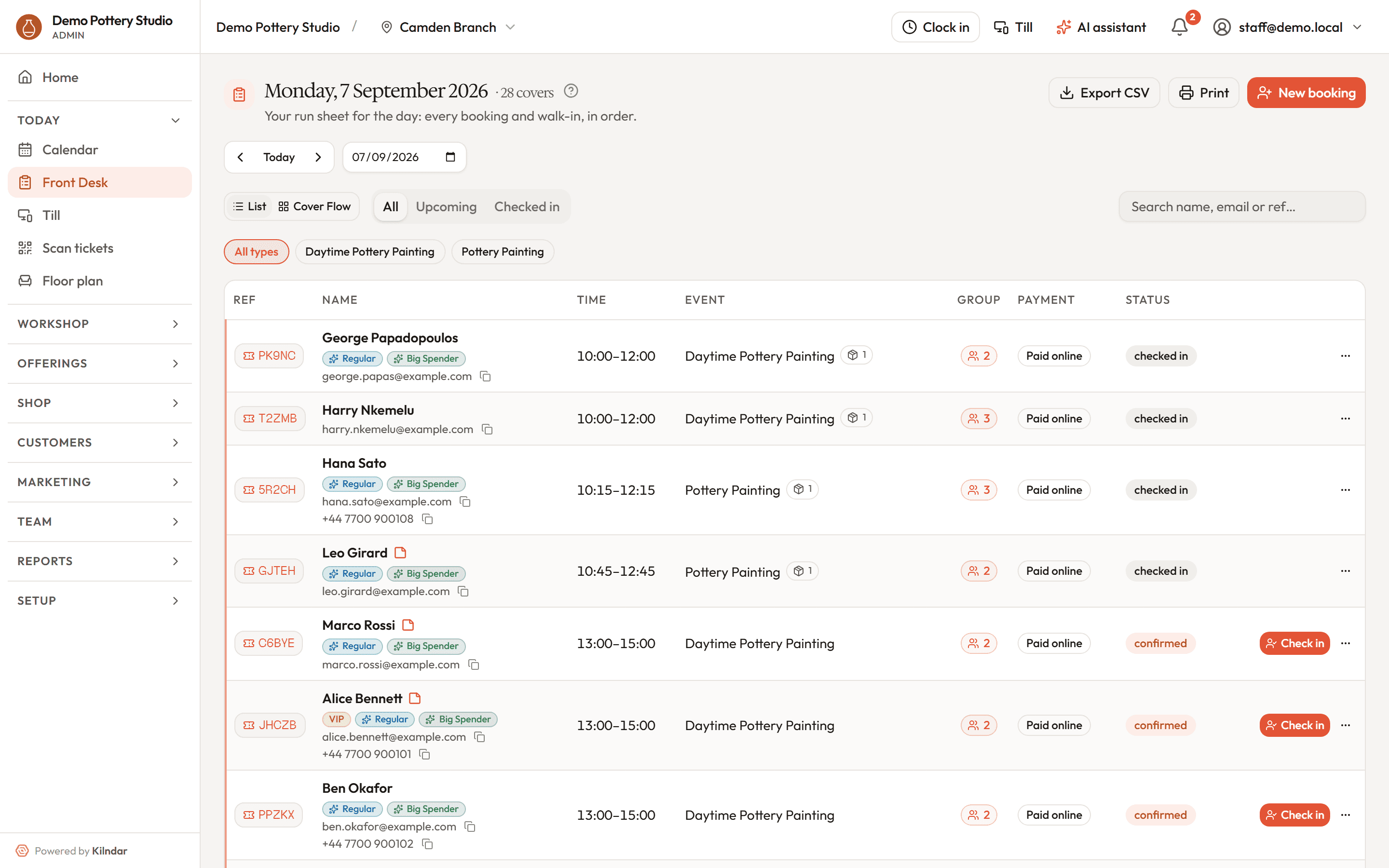
Task: Copy ben.okafor@example.com email address
Action: pyautogui.click(x=470, y=827)
